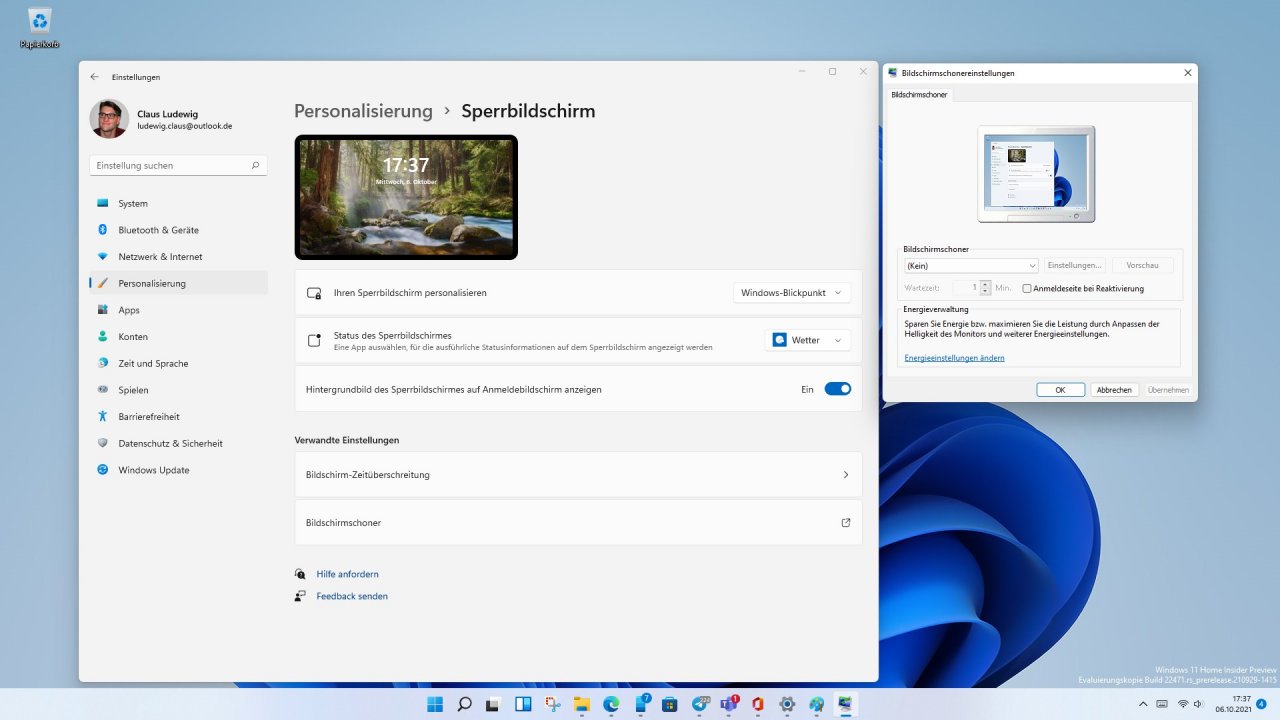The height and width of the screenshot is (720, 1280).
Task: Open Microsoft Store from the taskbar
Action: (670, 704)
